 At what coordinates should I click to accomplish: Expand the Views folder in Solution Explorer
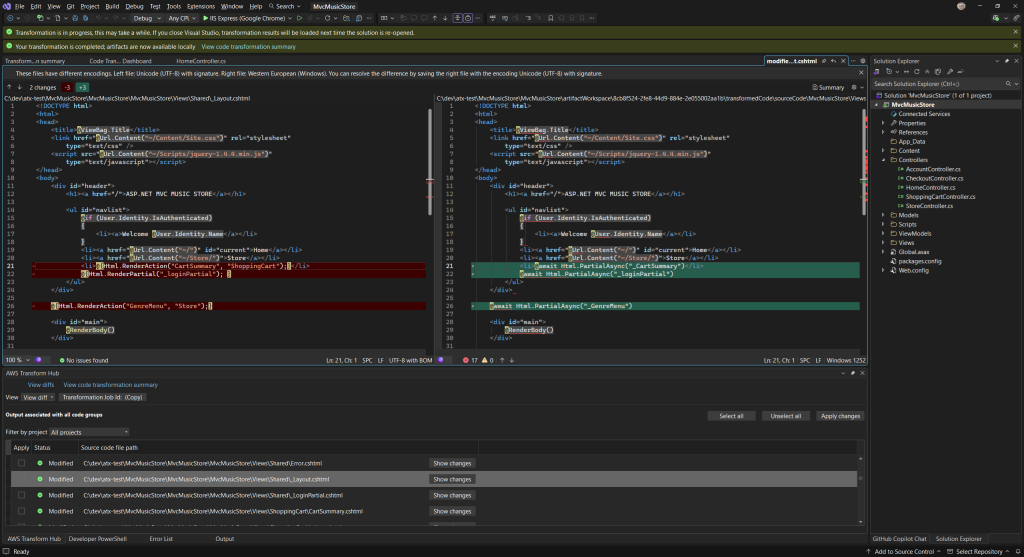(x=883, y=242)
